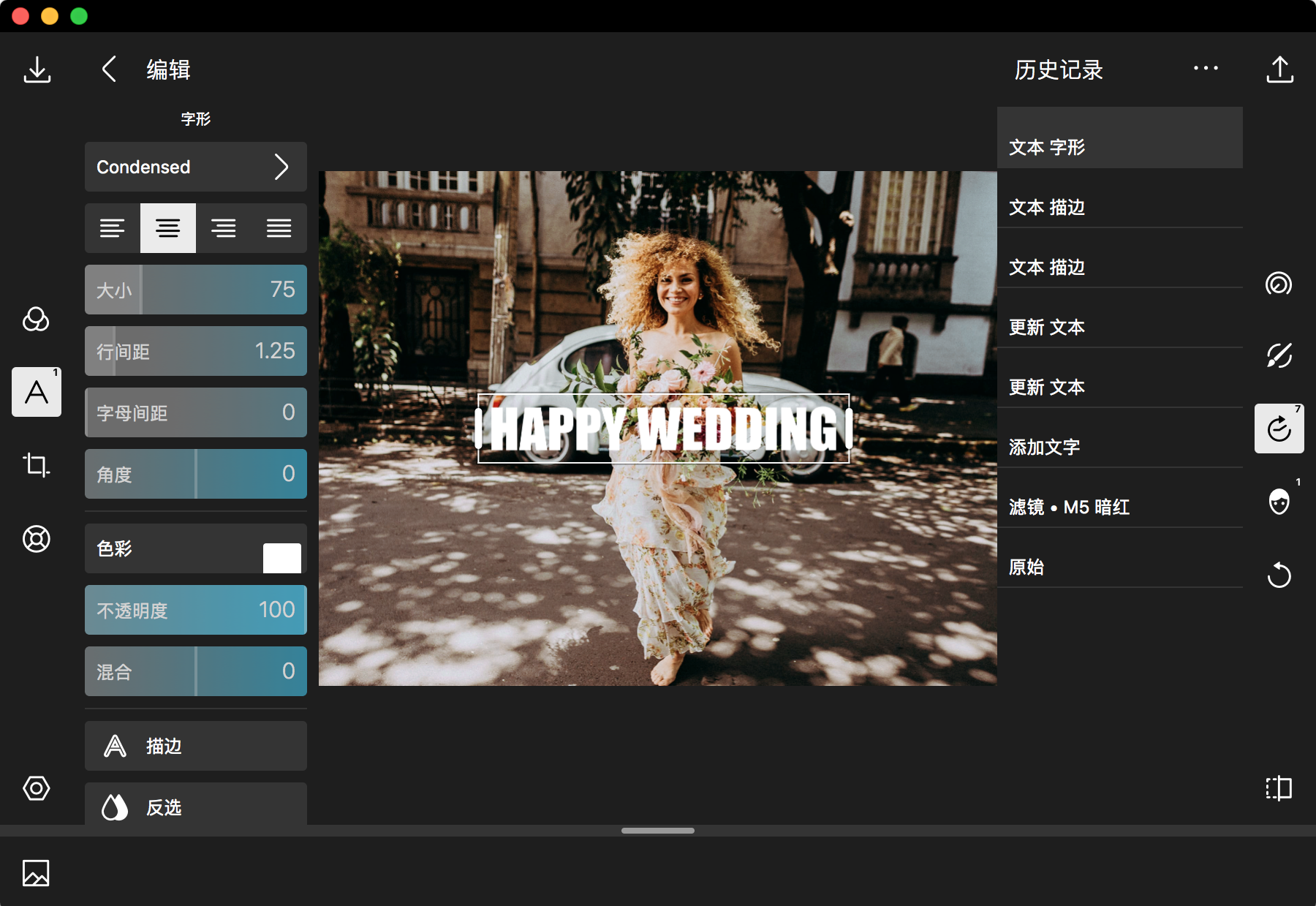Justify text alignment
Screen dimensions: 1316x906
click(279, 228)
